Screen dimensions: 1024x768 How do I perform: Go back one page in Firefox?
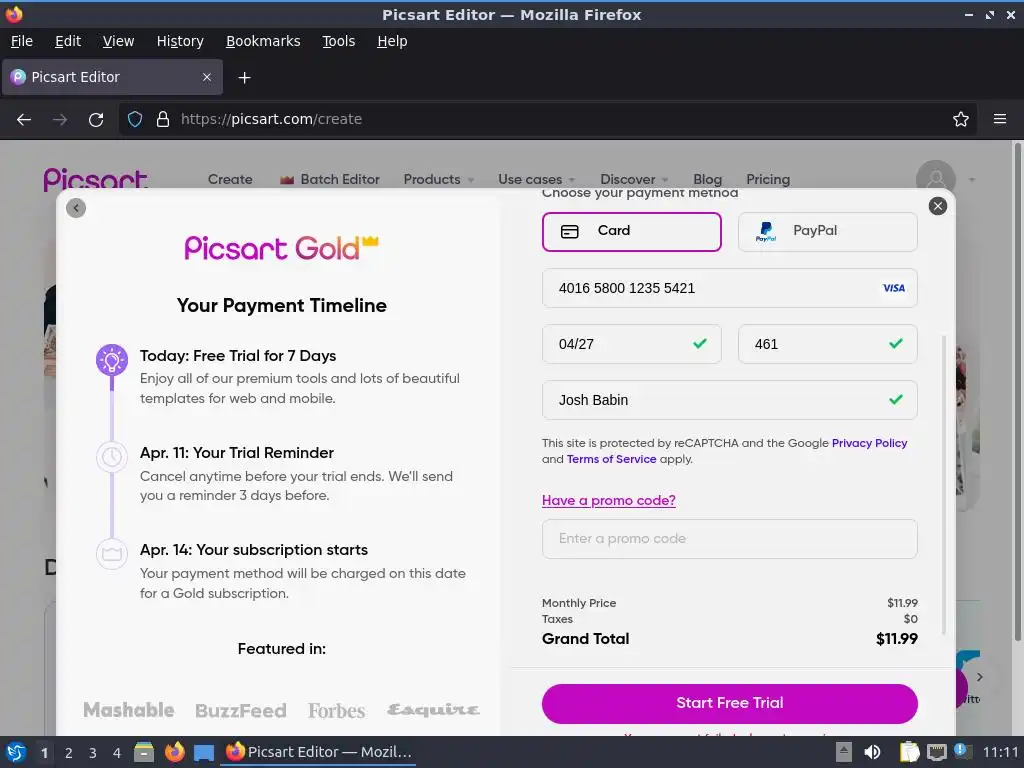click(24, 120)
